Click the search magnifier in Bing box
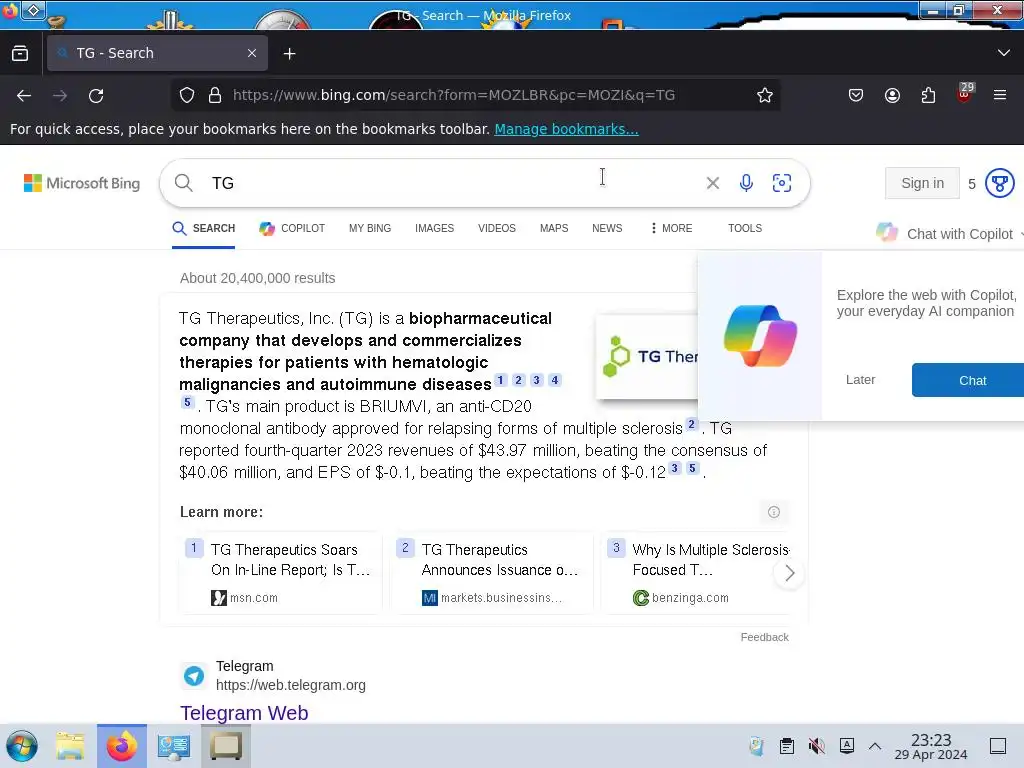The width and height of the screenshot is (1024, 768). pos(184,183)
